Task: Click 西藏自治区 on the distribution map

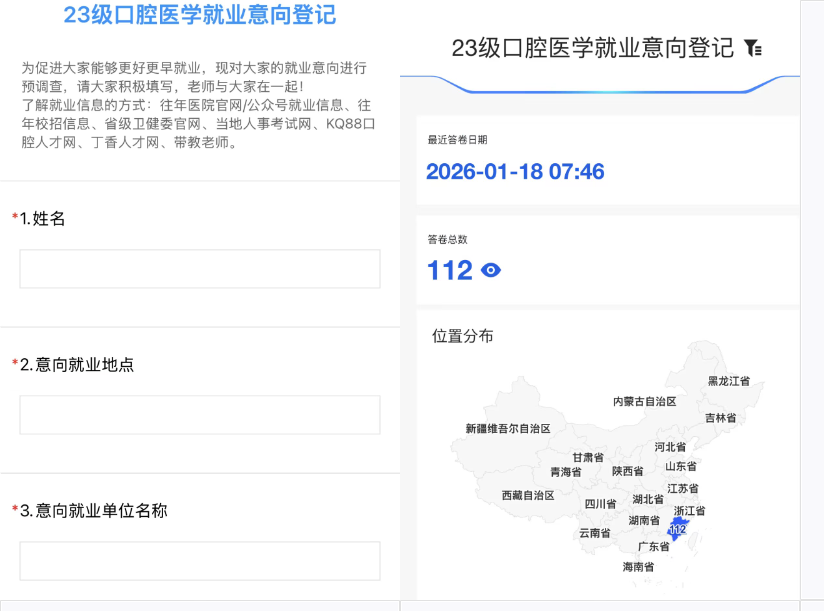Action: [528, 495]
